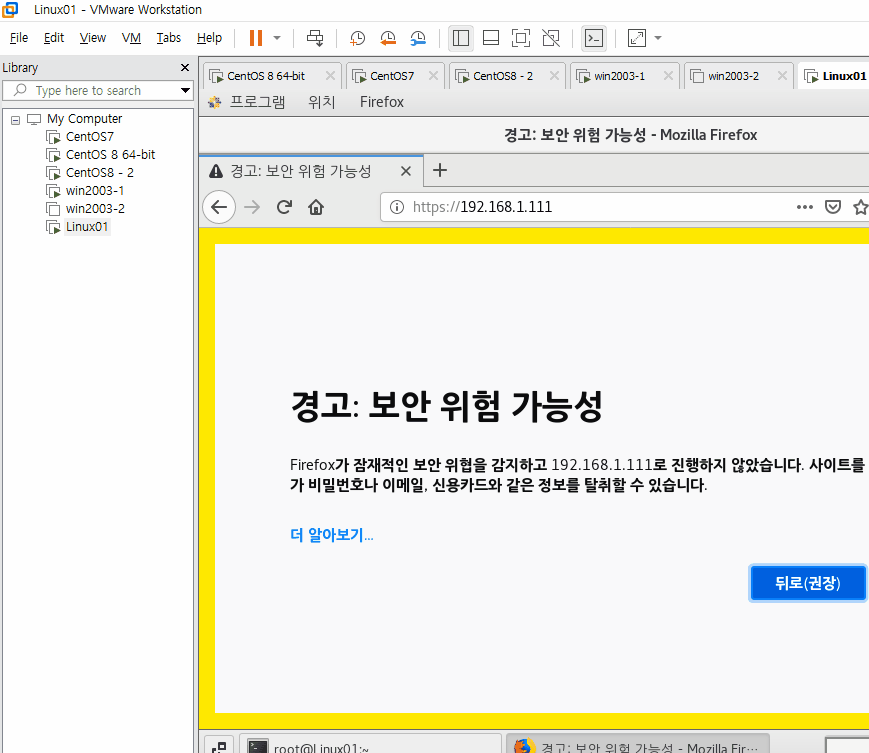Viewport: 869px width, 753px height.
Task: Open the page actions three-dot menu
Action: [x=805, y=207]
